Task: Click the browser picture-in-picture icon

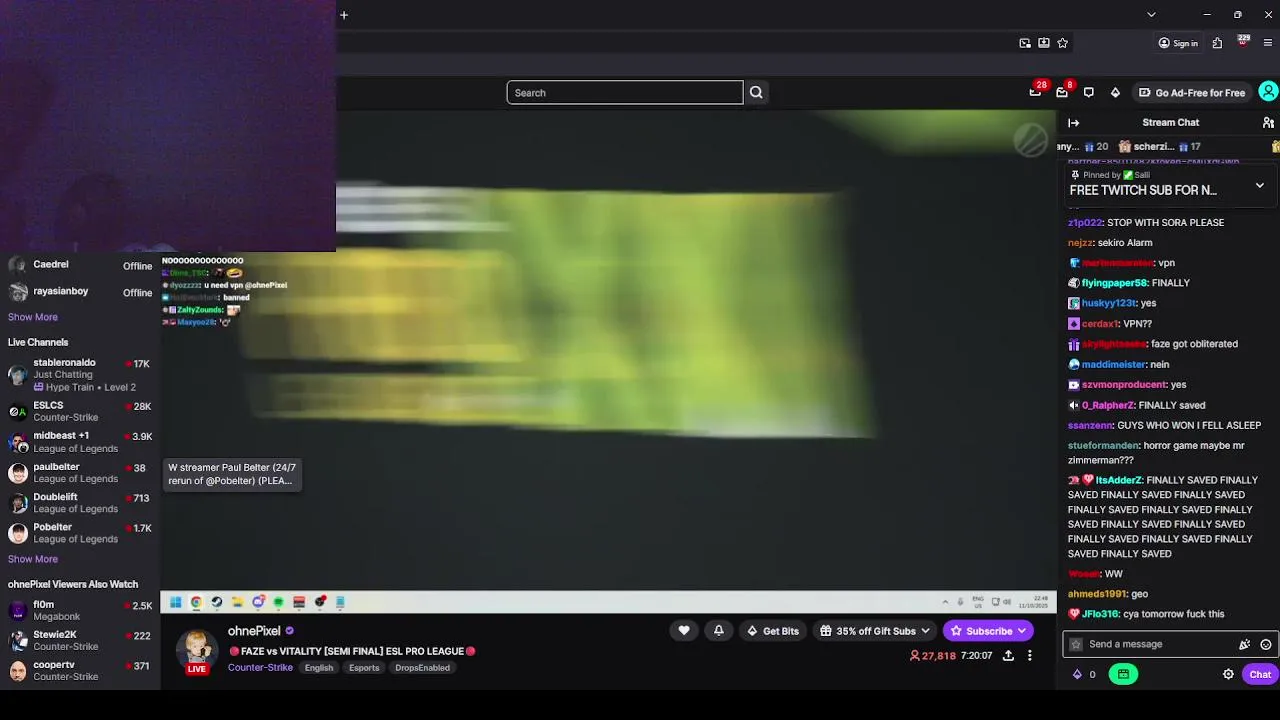Action: [x=1025, y=43]
